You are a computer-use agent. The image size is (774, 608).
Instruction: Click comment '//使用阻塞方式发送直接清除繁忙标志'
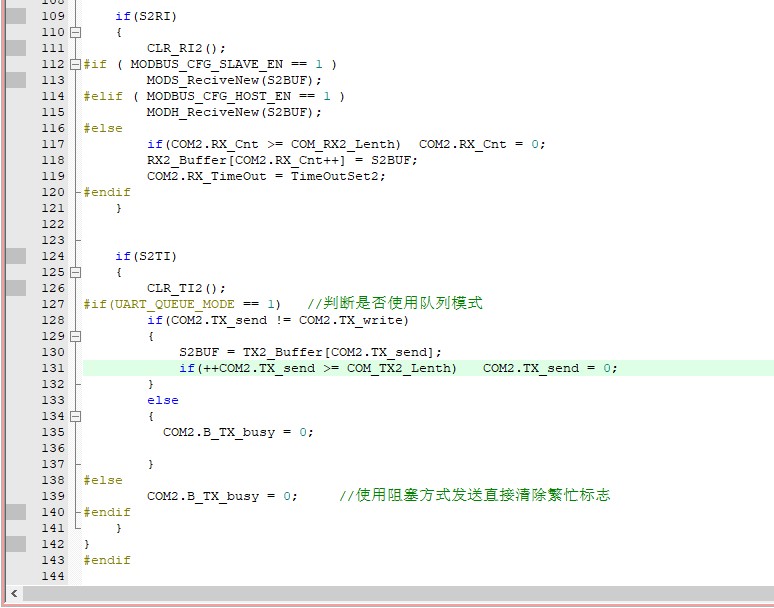click(x=475, y=495)
